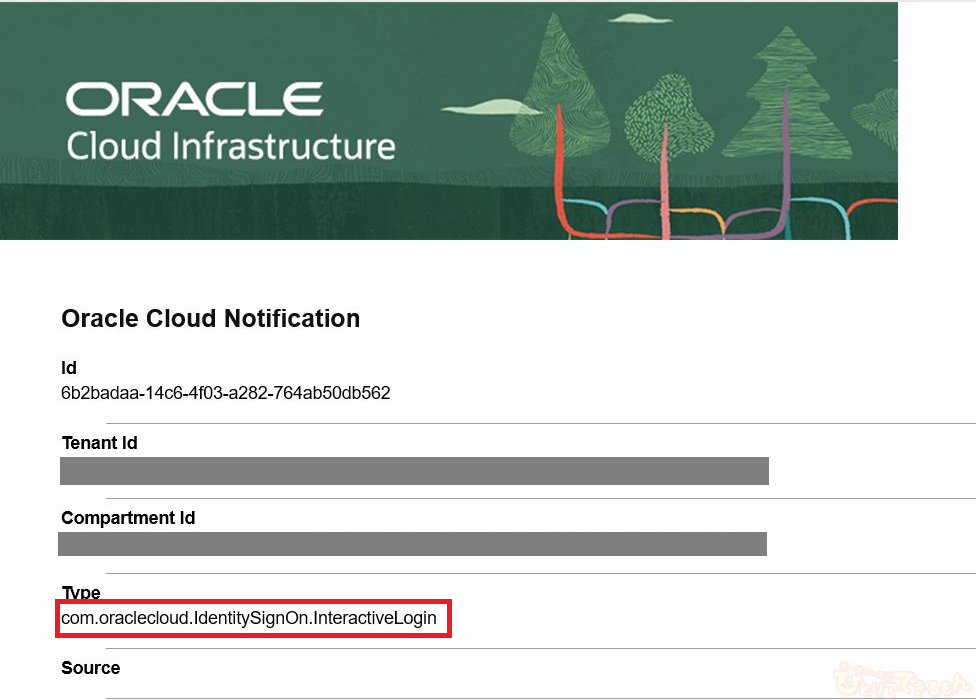
Task: Click the Source field label
Action: (x=90, y=668)
